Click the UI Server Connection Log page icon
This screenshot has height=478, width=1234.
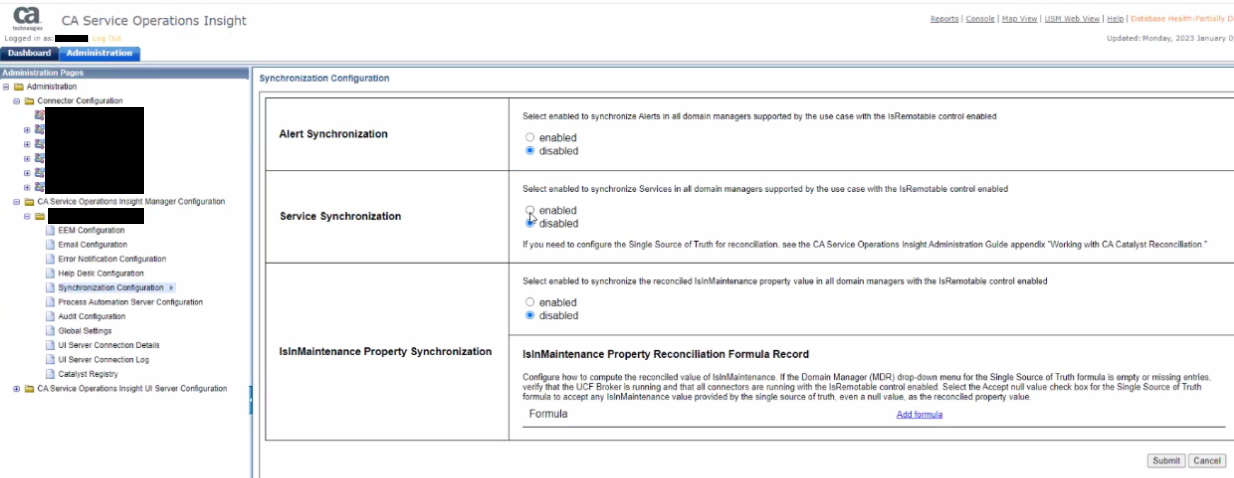[x=50, y=359]
